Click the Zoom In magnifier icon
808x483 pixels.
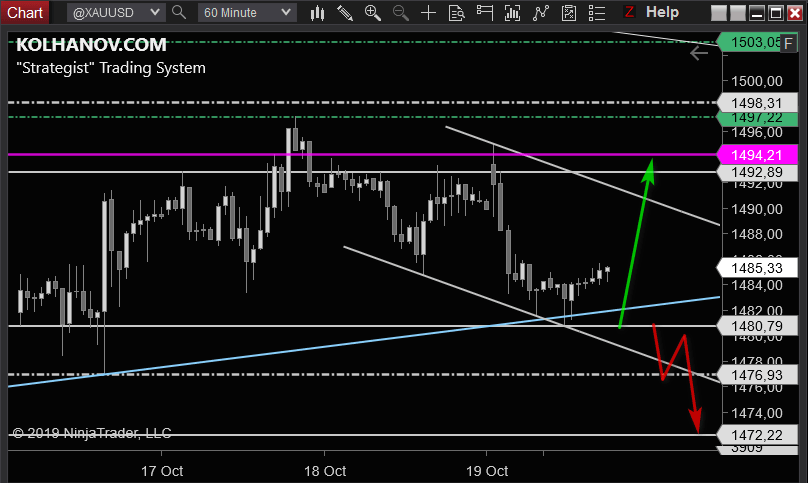[373, 13]
